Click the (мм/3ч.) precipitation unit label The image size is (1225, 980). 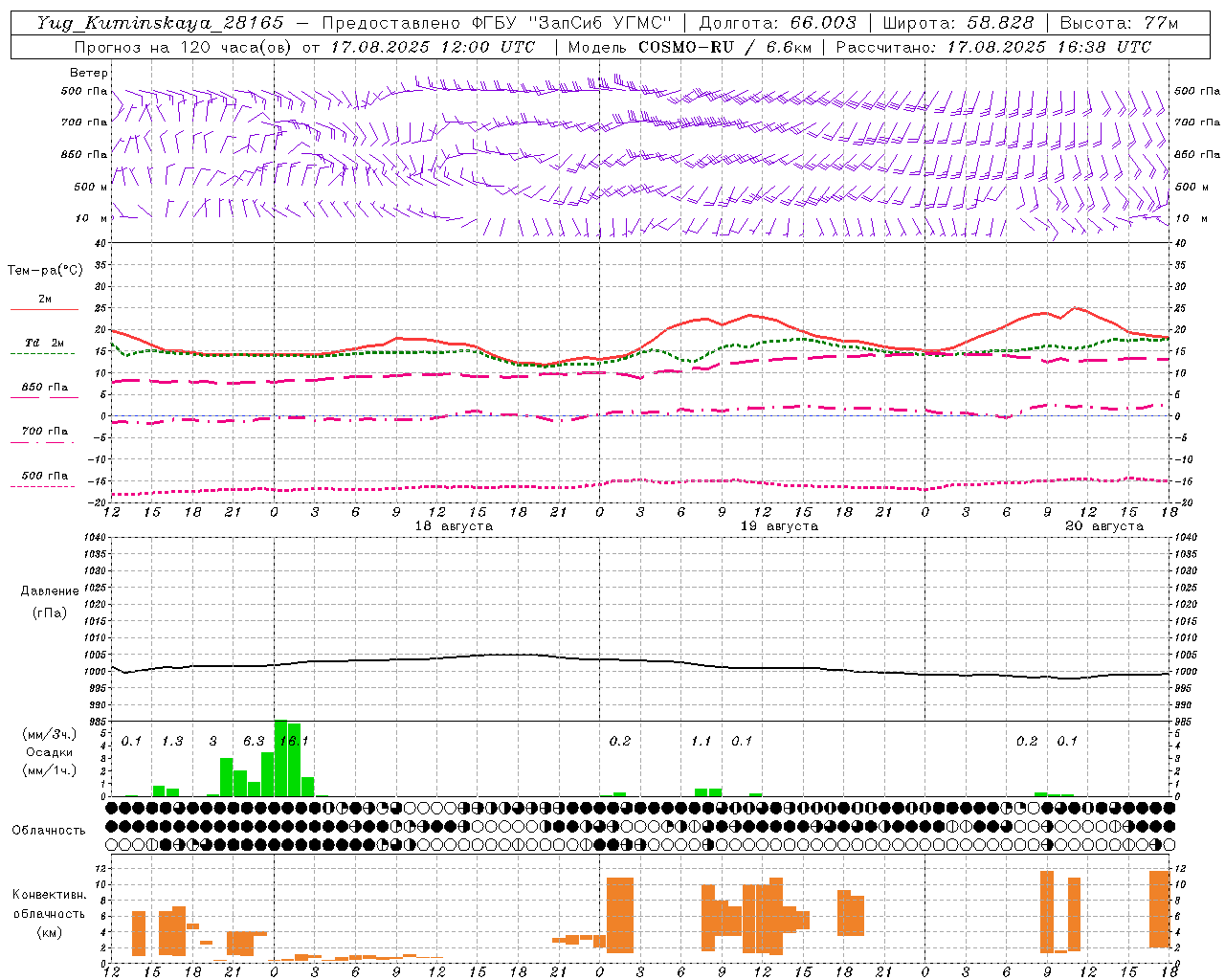(x=49, y=734)
